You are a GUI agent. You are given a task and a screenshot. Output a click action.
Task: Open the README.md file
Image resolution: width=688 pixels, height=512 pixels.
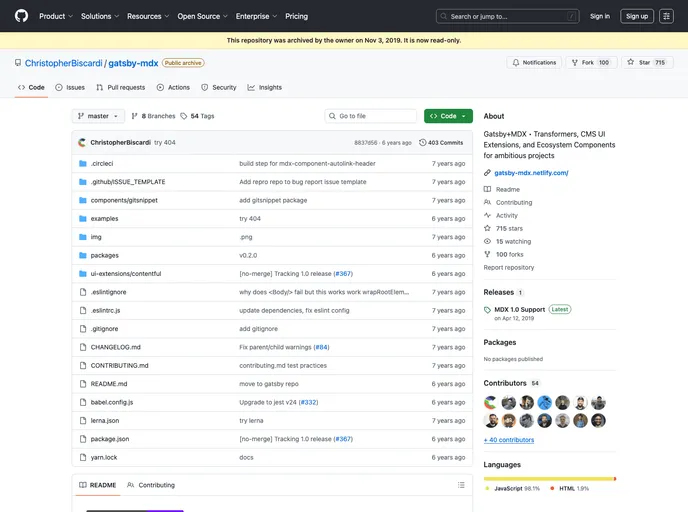click(109, 384)
